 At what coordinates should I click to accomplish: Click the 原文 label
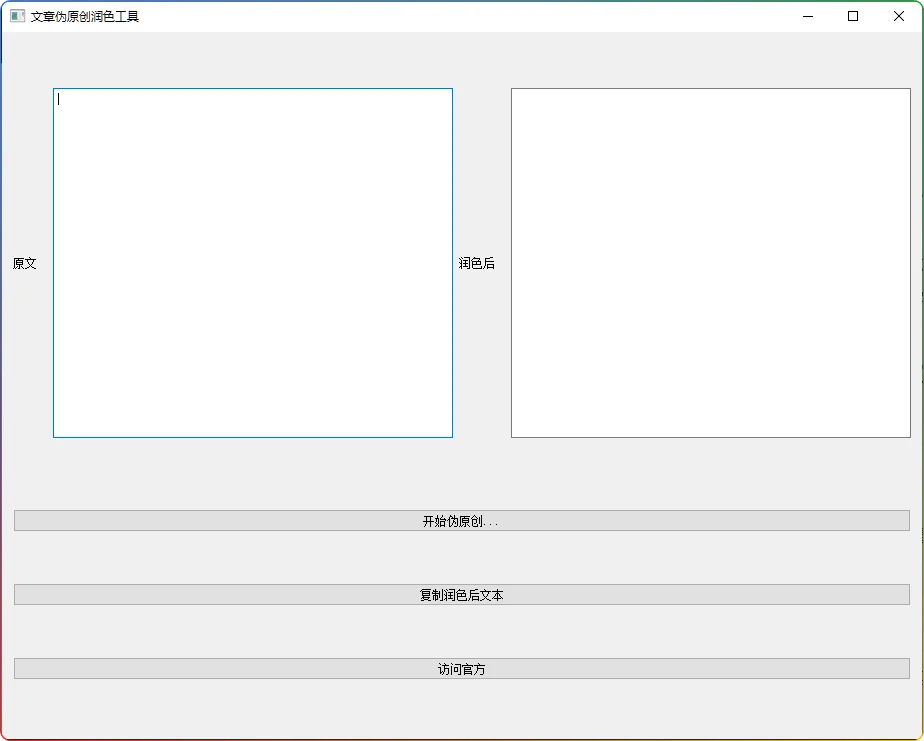coord(25,264)
